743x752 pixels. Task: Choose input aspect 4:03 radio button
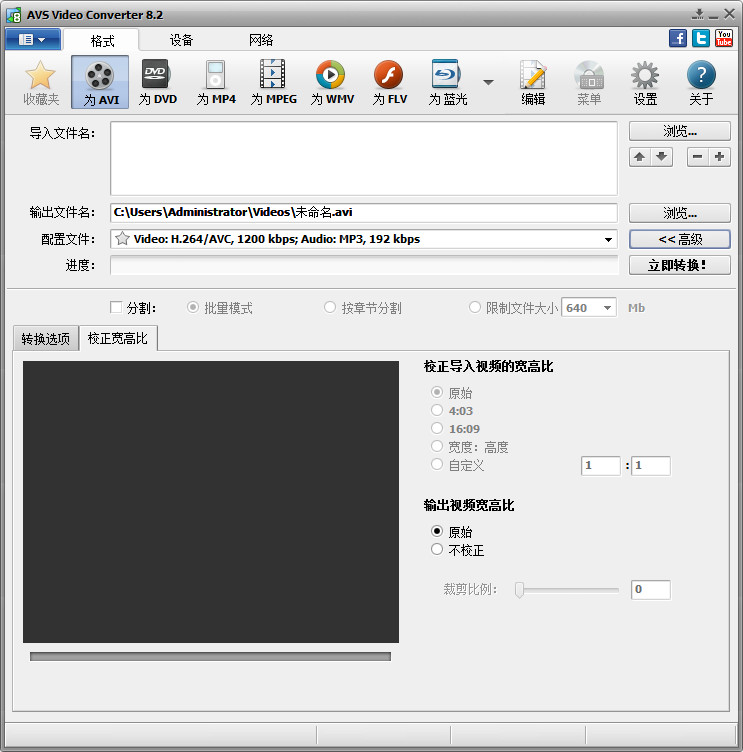point(436,410)
